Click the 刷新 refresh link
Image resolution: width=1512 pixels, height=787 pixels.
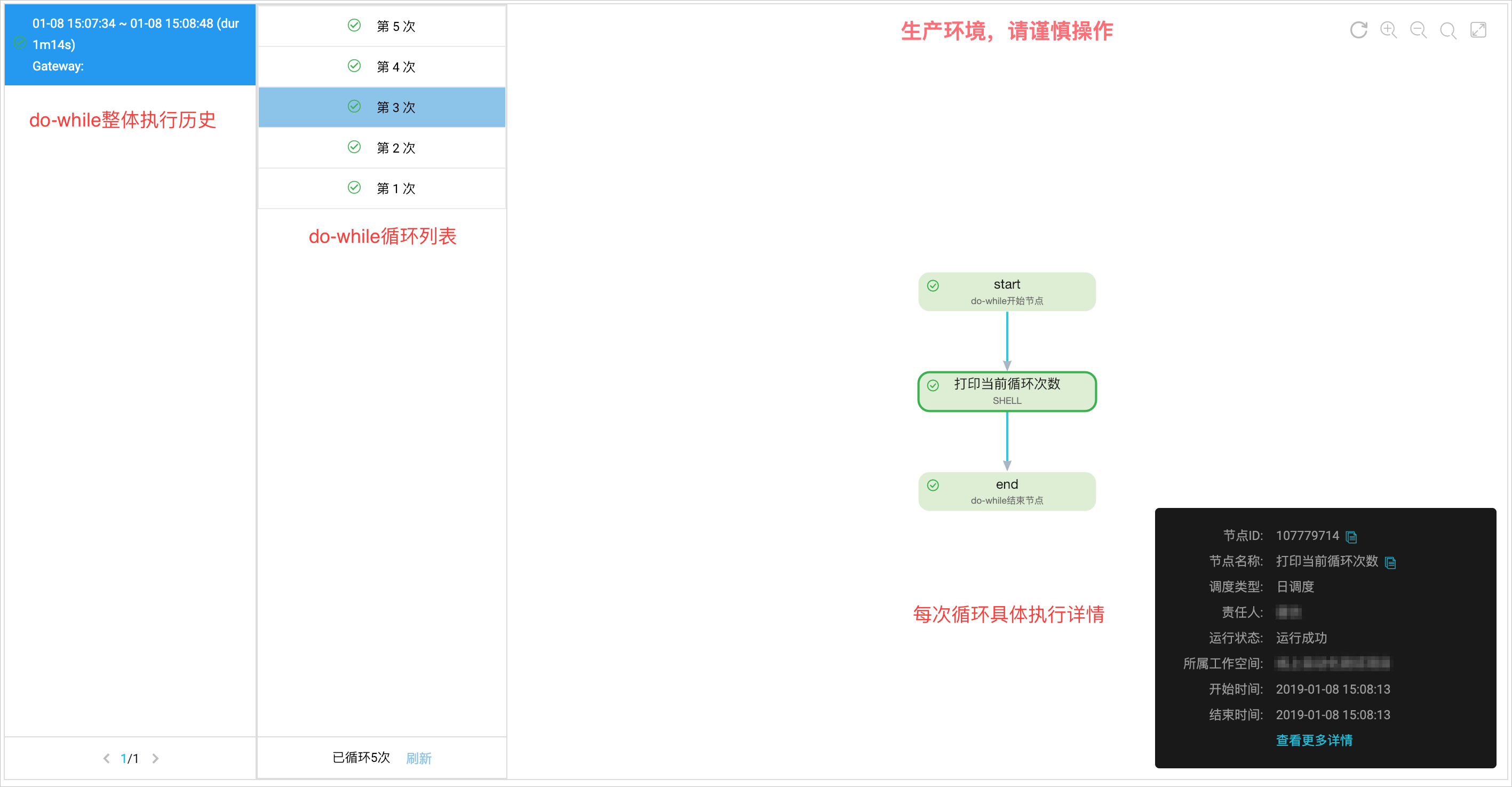[x=418, y=758]
